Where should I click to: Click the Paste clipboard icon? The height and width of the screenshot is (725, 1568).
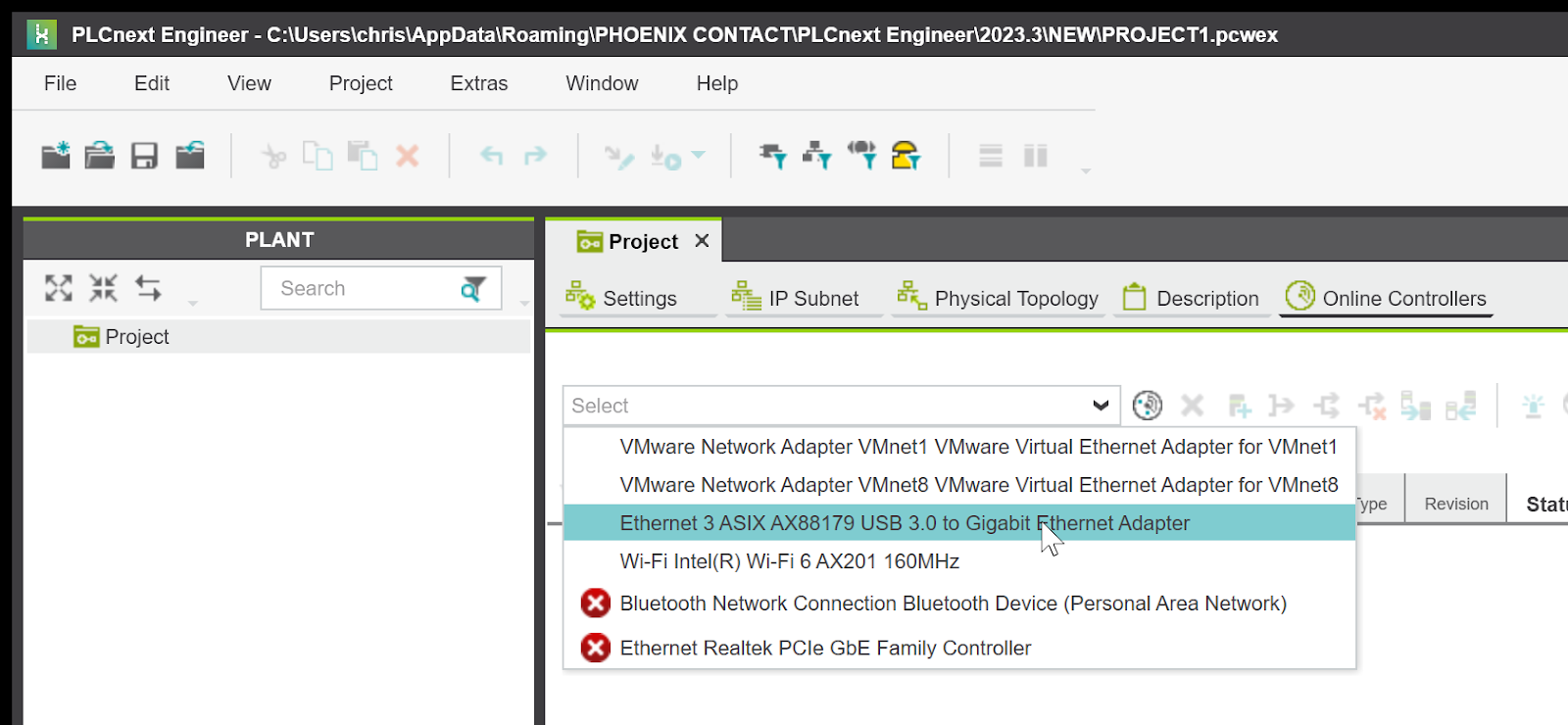point(363,156)
